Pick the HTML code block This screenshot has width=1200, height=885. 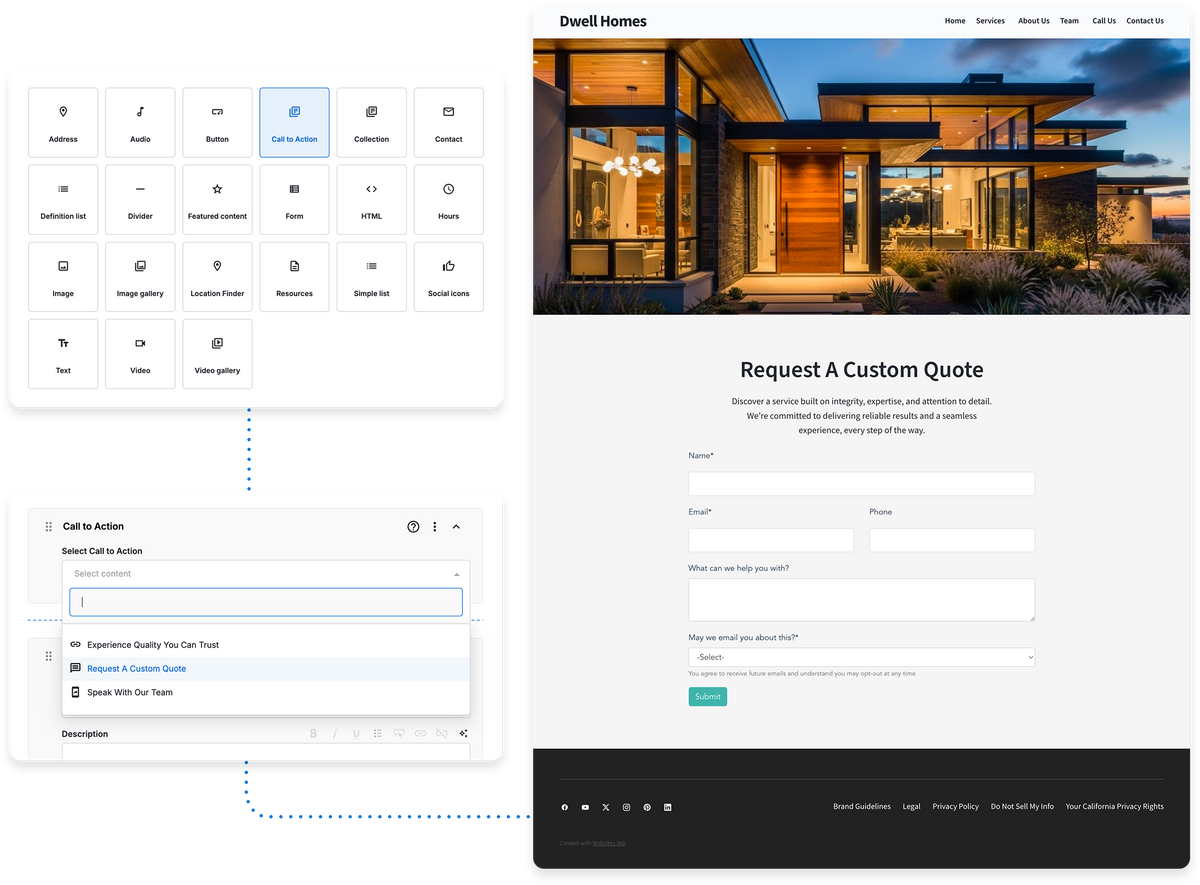pyautogui.click(x=371, y=199)
